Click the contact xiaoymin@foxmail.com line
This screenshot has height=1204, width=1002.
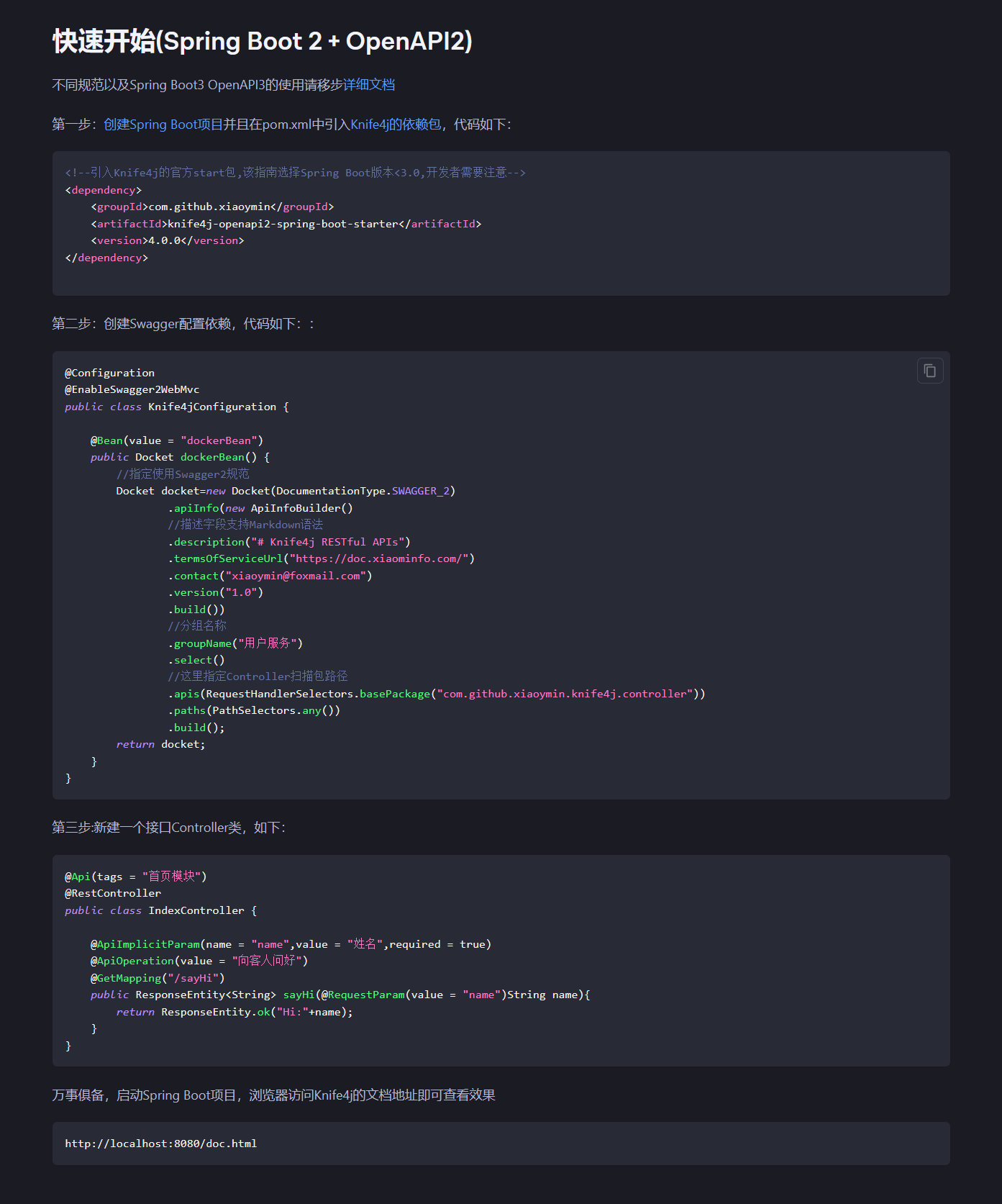[x=270, y=576]
